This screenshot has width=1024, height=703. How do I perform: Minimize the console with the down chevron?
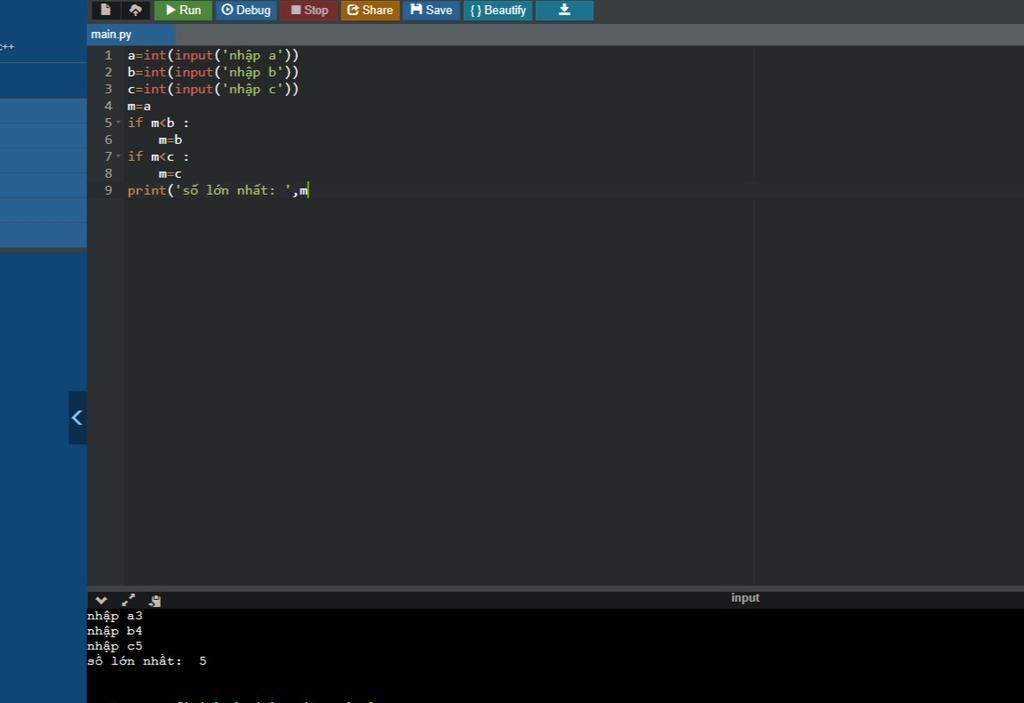(101, 600)
